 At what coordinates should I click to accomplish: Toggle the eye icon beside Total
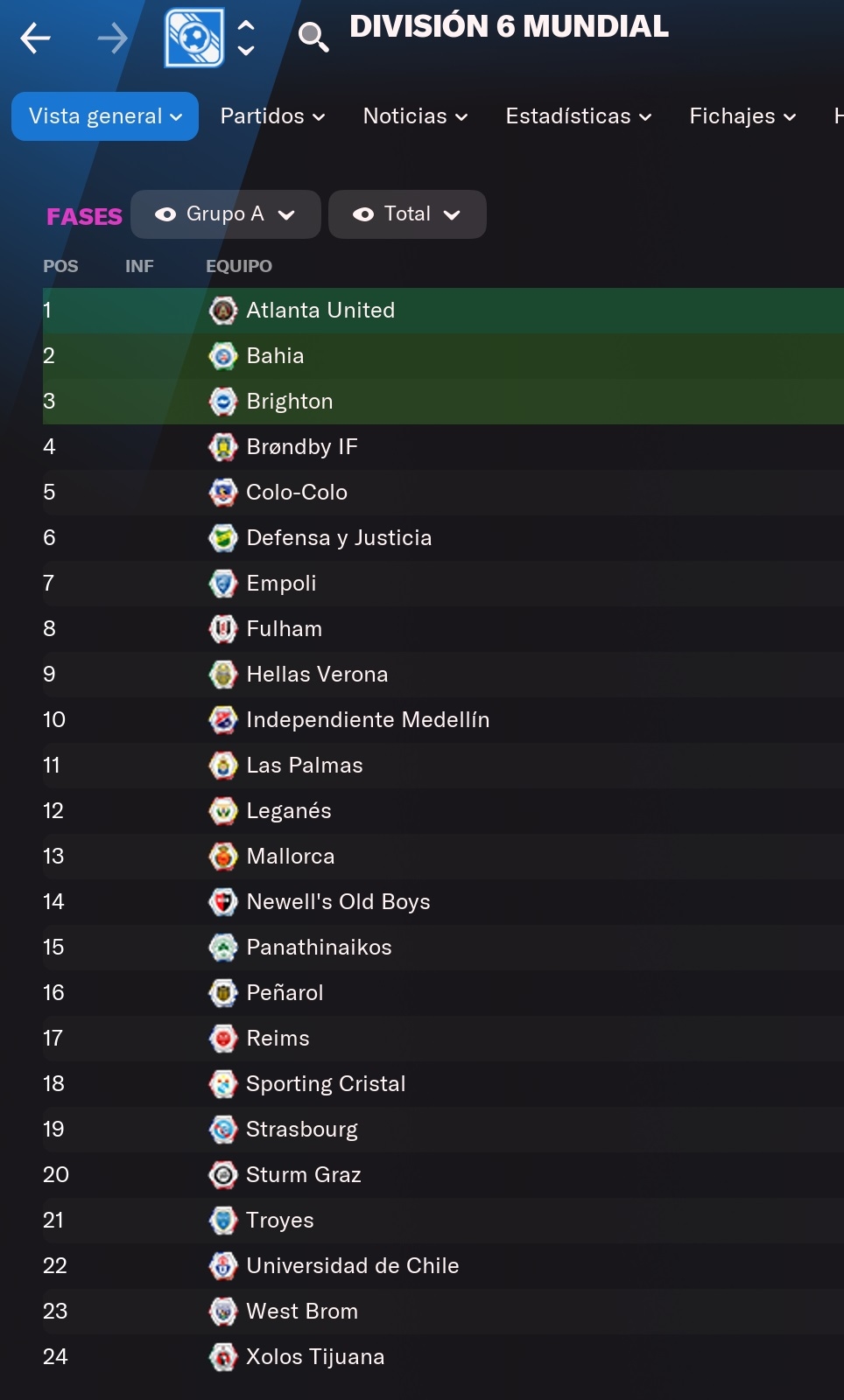[363, 214]
